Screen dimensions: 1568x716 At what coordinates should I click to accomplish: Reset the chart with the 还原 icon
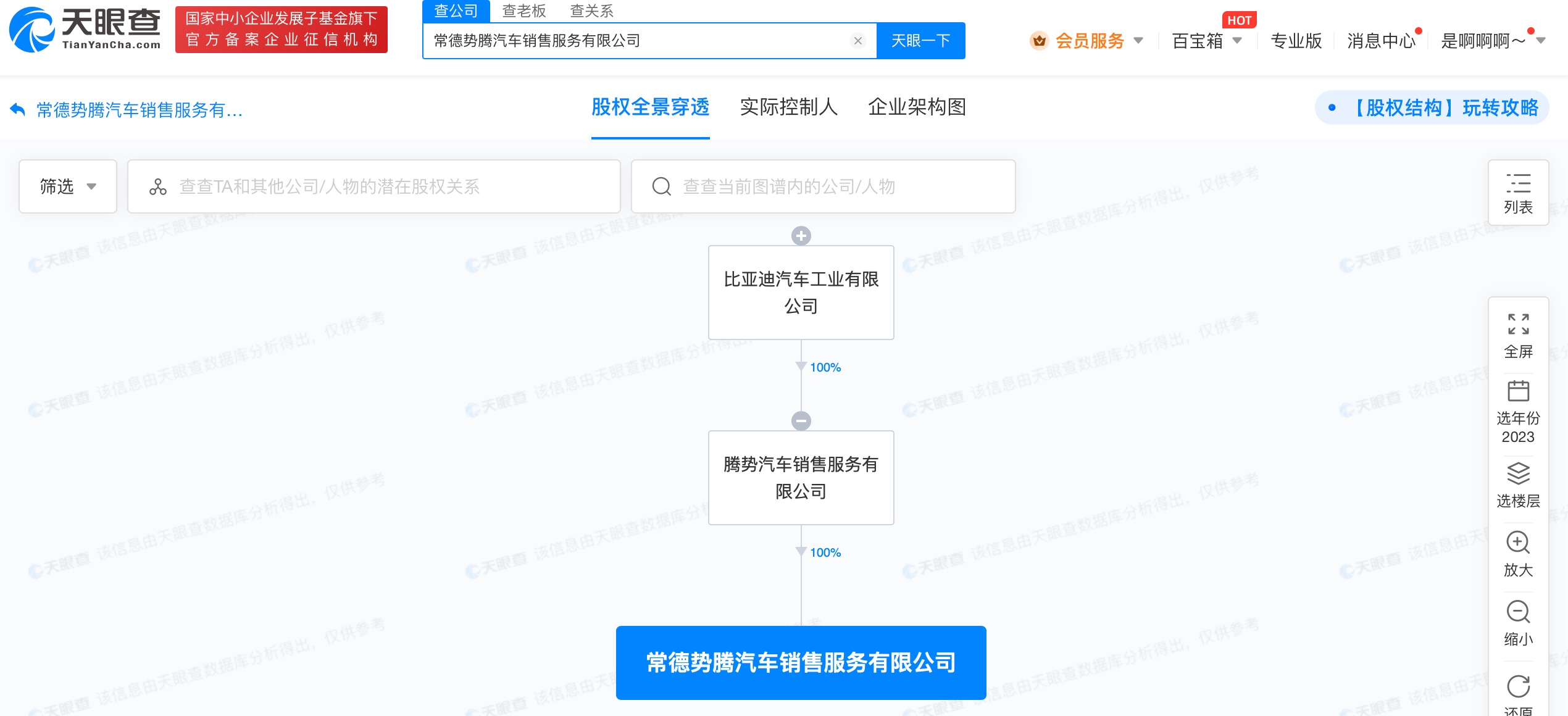pos(1518,686)
